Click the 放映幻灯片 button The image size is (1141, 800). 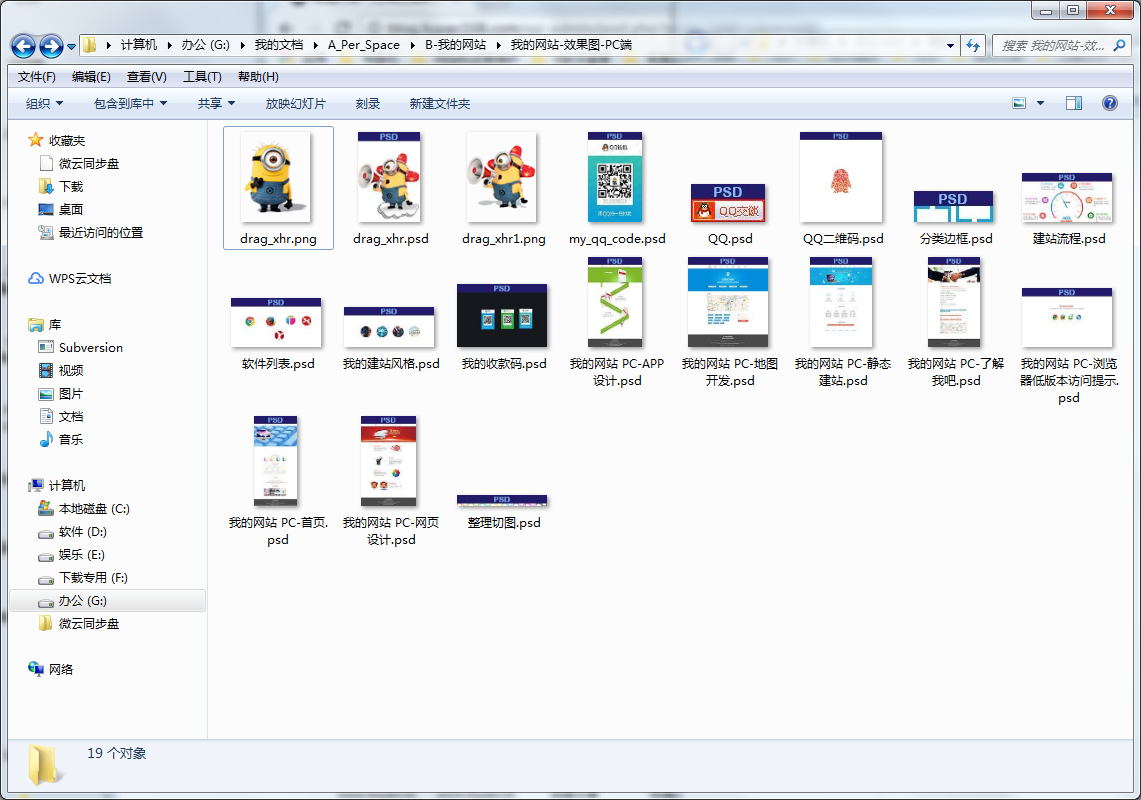click(x=295, y=103)
